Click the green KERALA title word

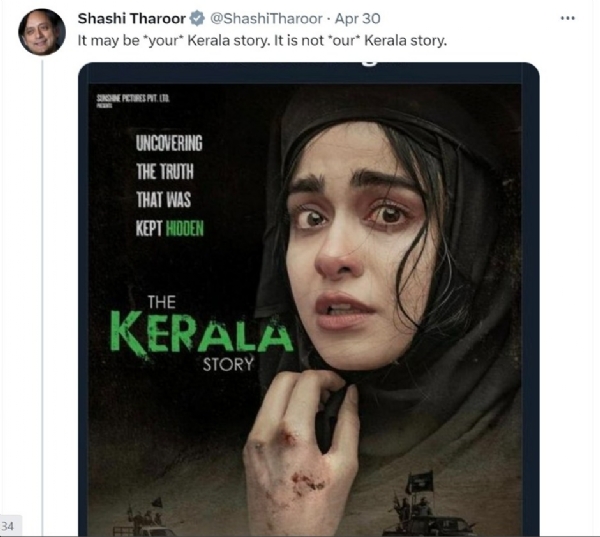pos(203,333)
